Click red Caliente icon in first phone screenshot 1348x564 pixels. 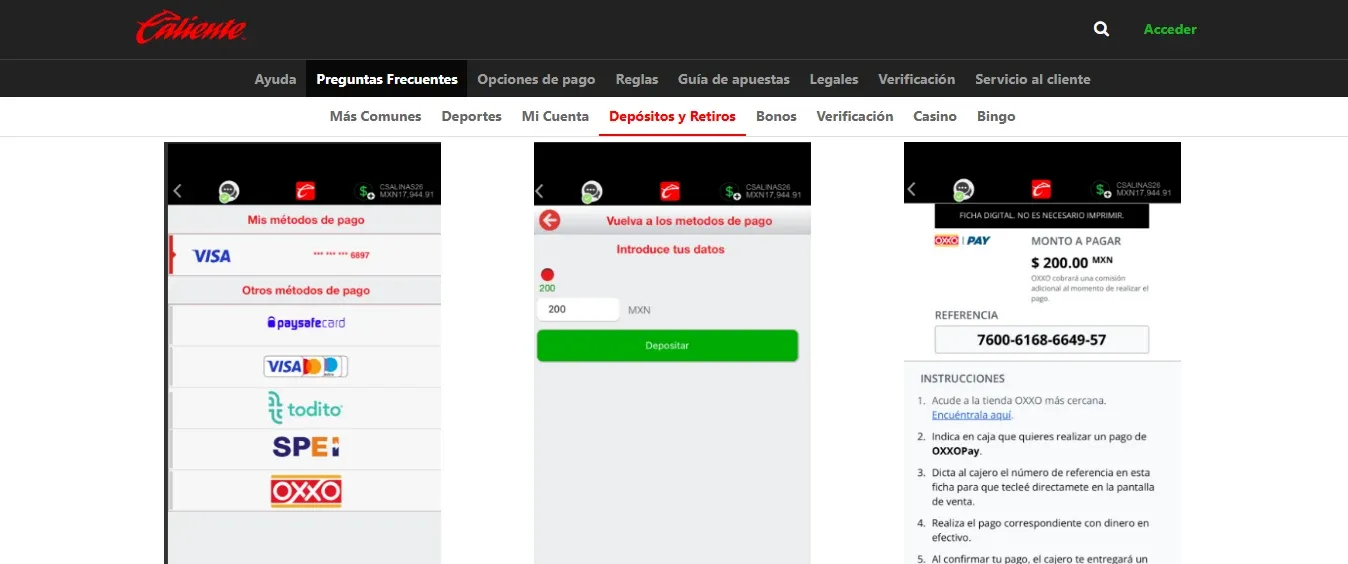tap(306, 190)
